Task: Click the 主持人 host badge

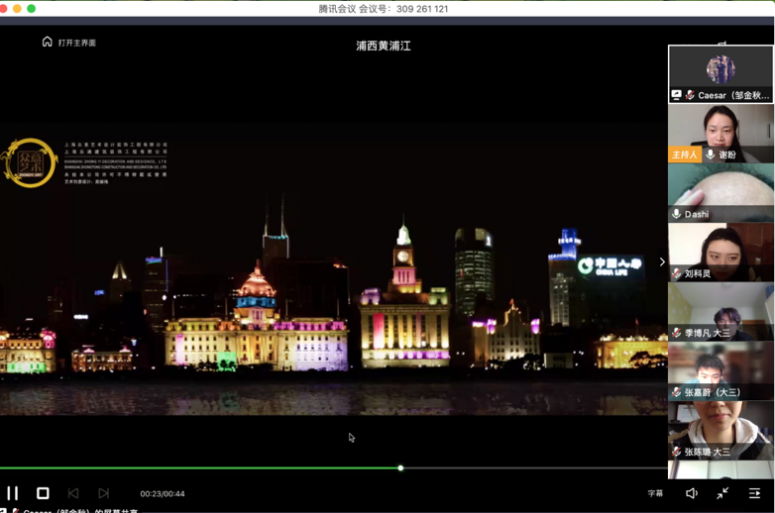Action: point(684,155)
